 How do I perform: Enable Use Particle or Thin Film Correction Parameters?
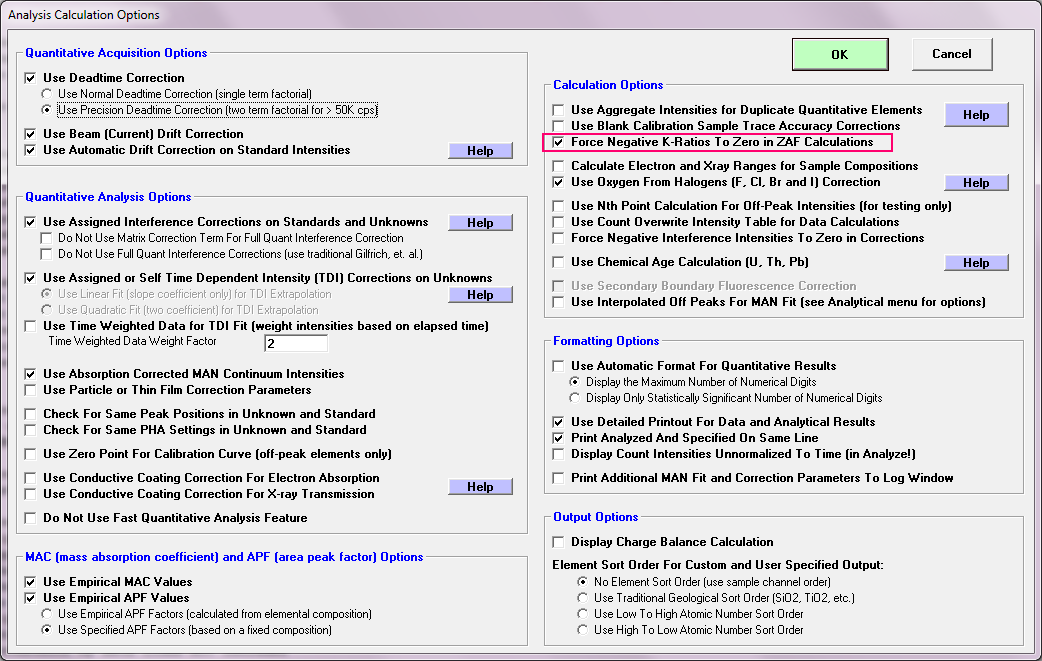(31, 390)
